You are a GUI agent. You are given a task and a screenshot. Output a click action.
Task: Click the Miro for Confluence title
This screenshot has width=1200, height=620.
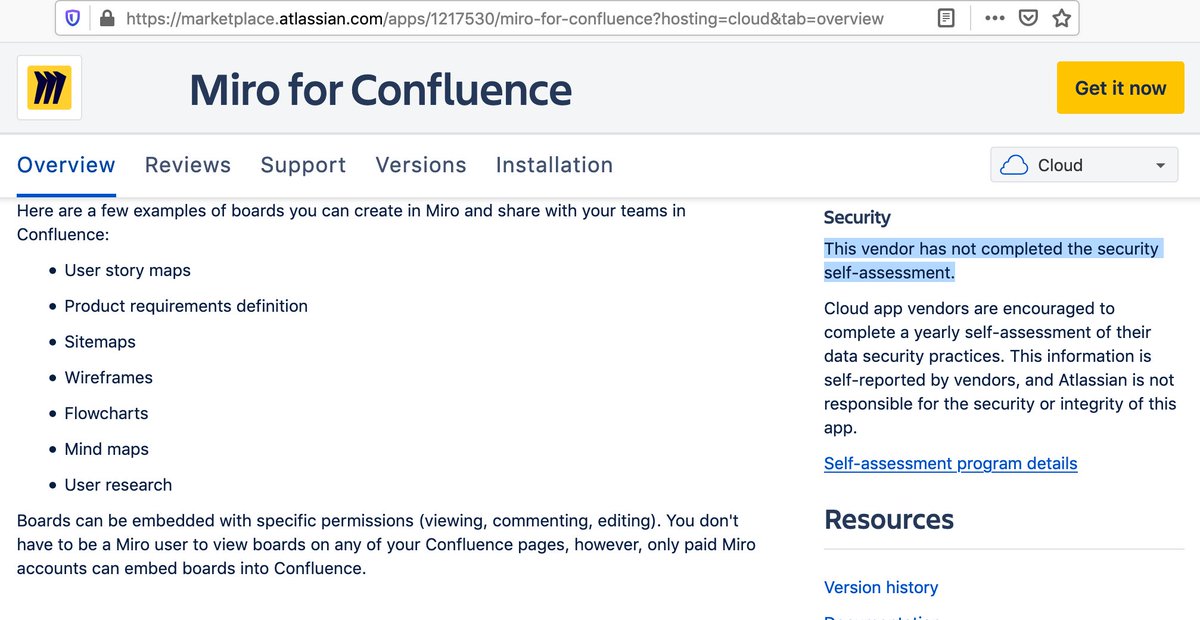(381, 90)
